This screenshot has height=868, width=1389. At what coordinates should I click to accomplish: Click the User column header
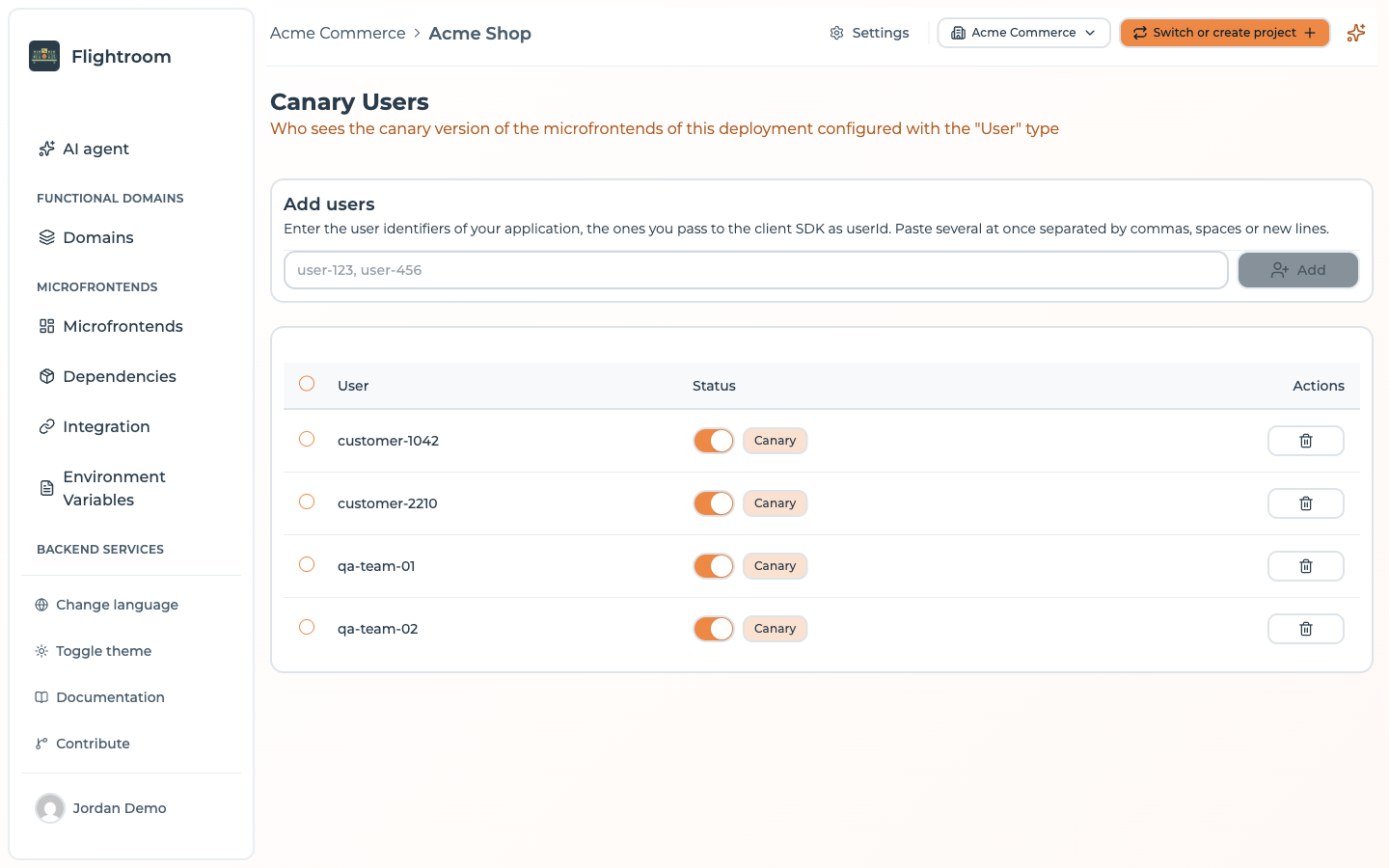point(353,386)
